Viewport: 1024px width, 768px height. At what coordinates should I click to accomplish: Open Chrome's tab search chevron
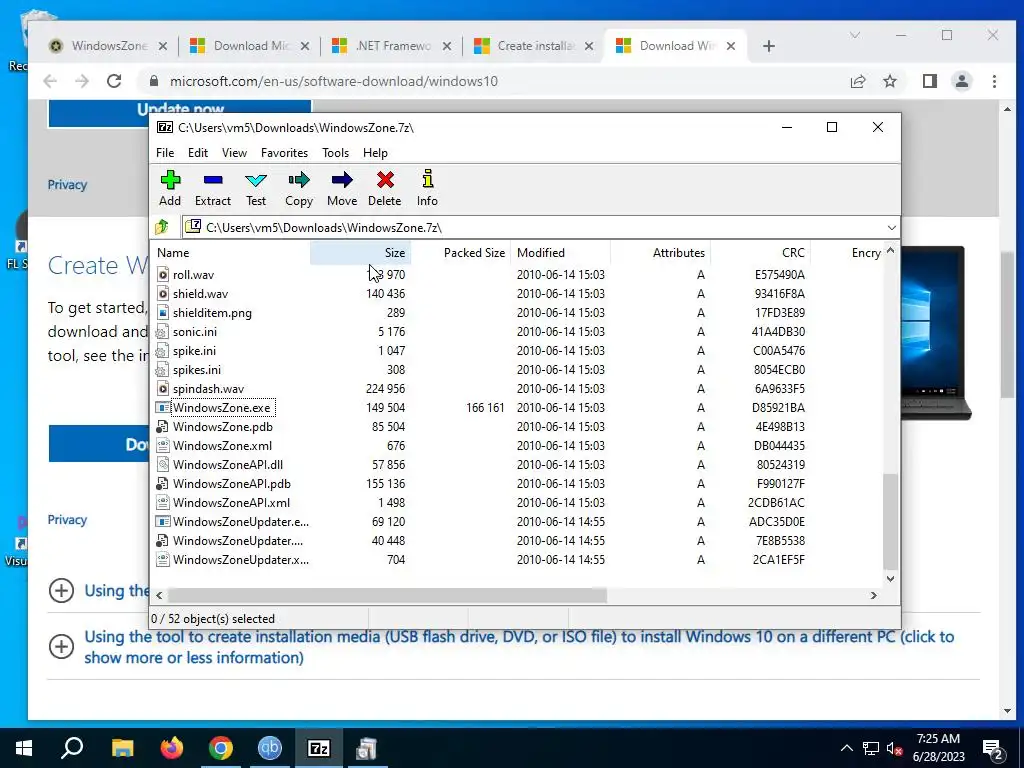pyautogui.click(x=854, y=35)
